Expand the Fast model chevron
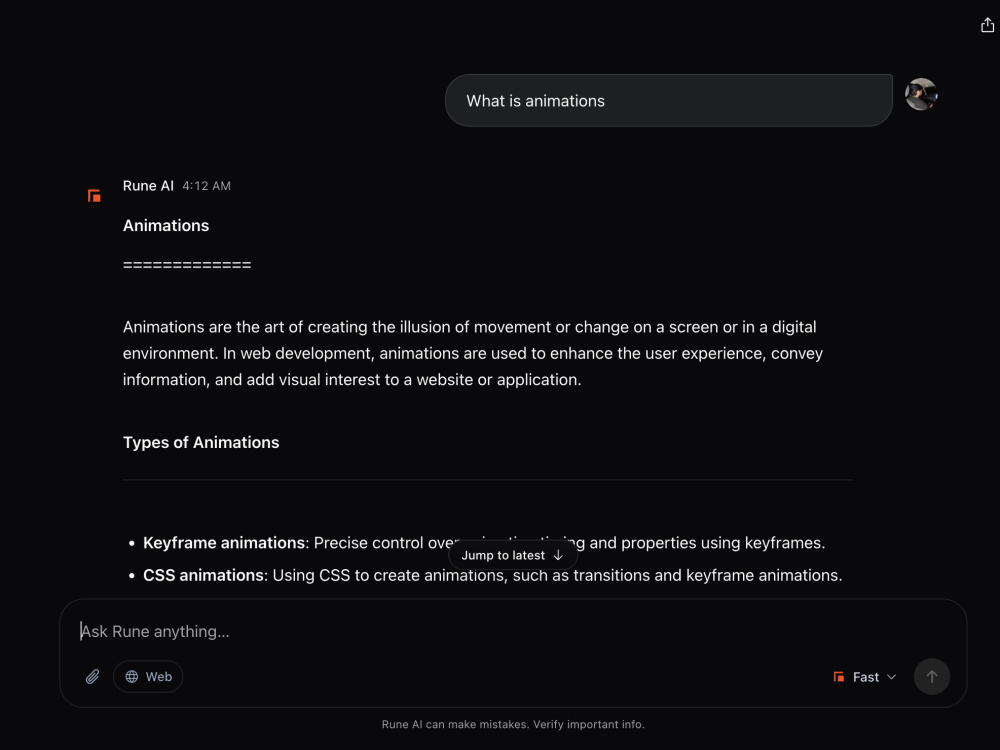The image size is (1000, 750). coord(892,677)
